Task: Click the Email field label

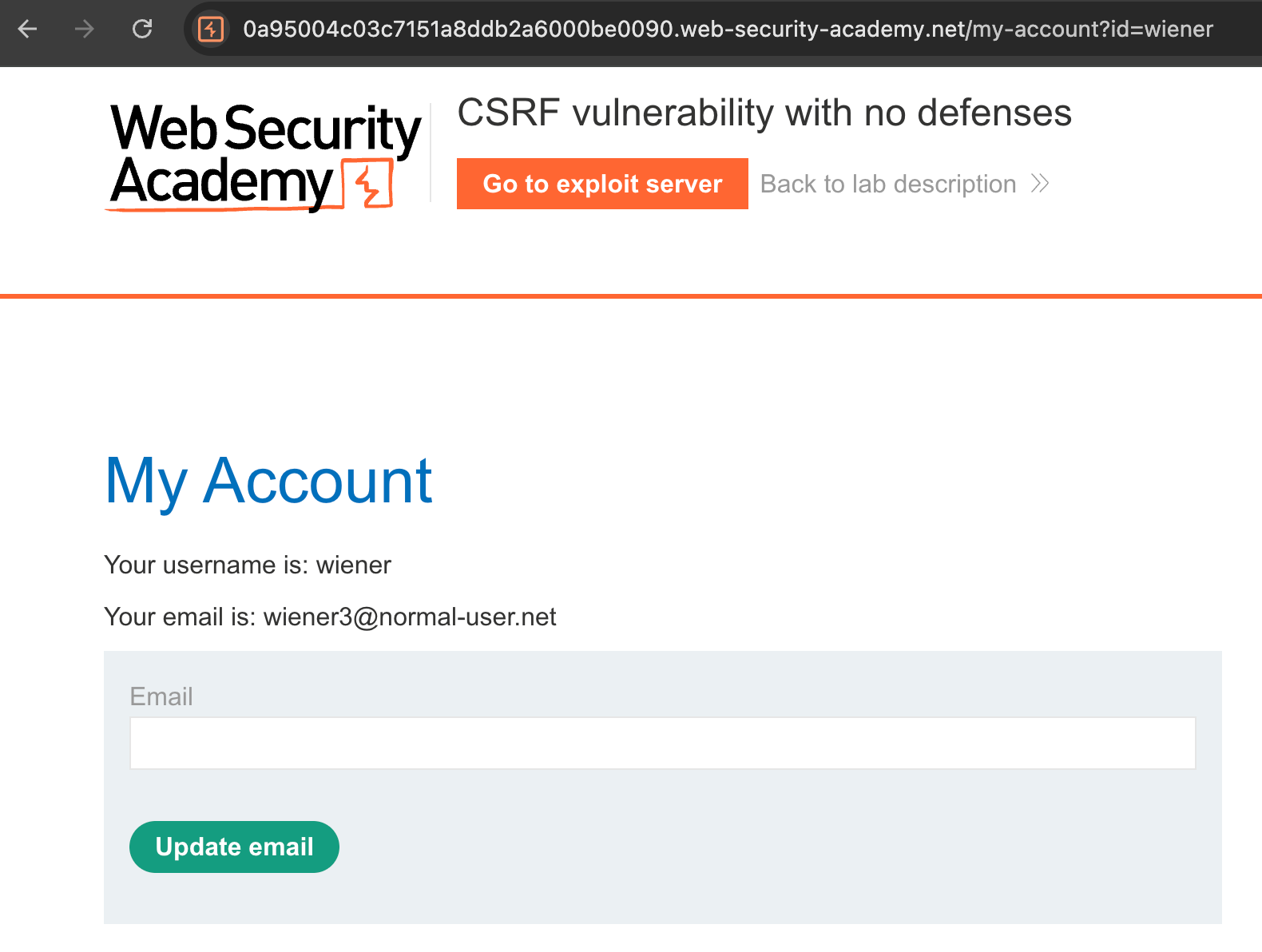Action: (161, 696)
